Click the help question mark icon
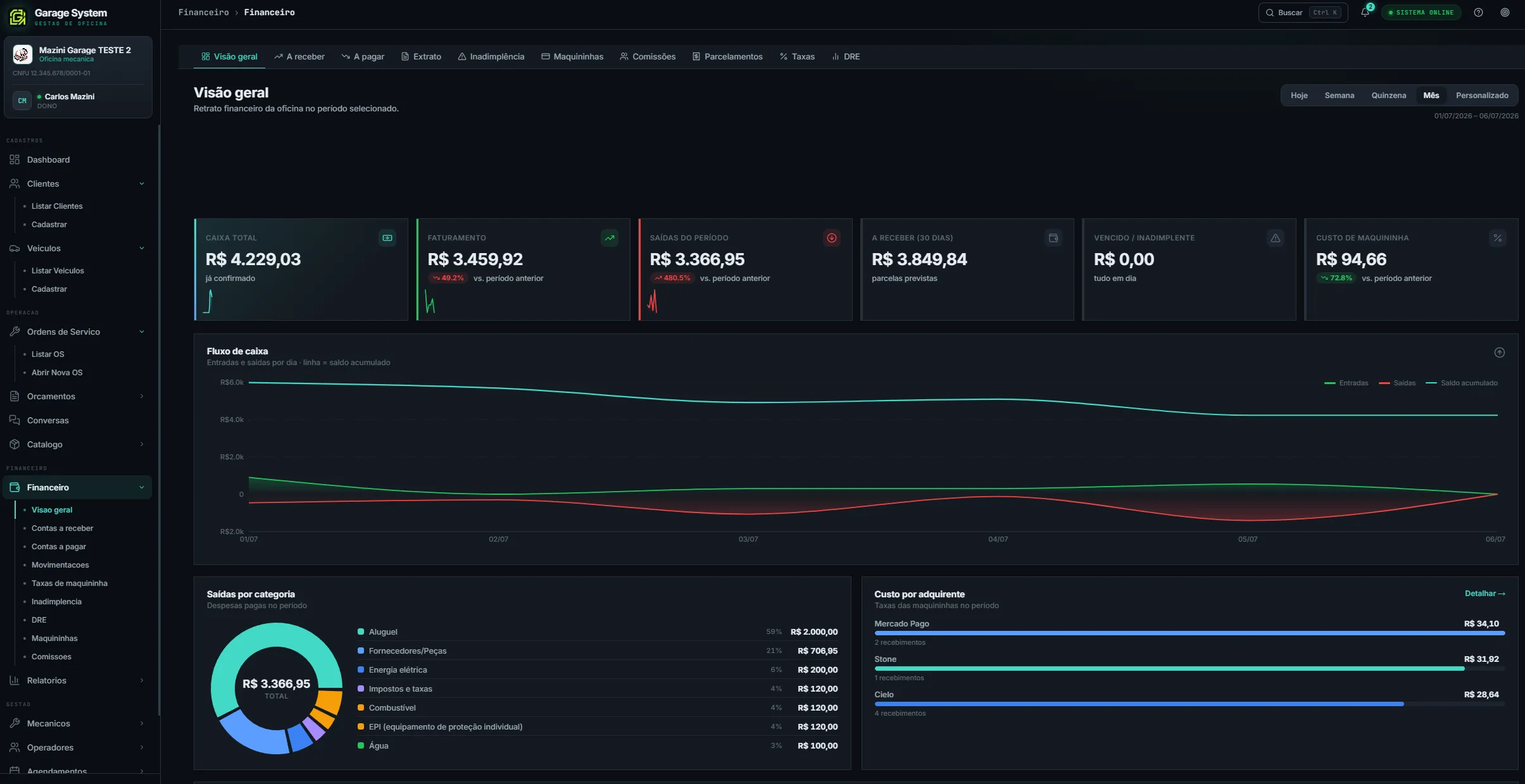 click(x=1478, y=13)
